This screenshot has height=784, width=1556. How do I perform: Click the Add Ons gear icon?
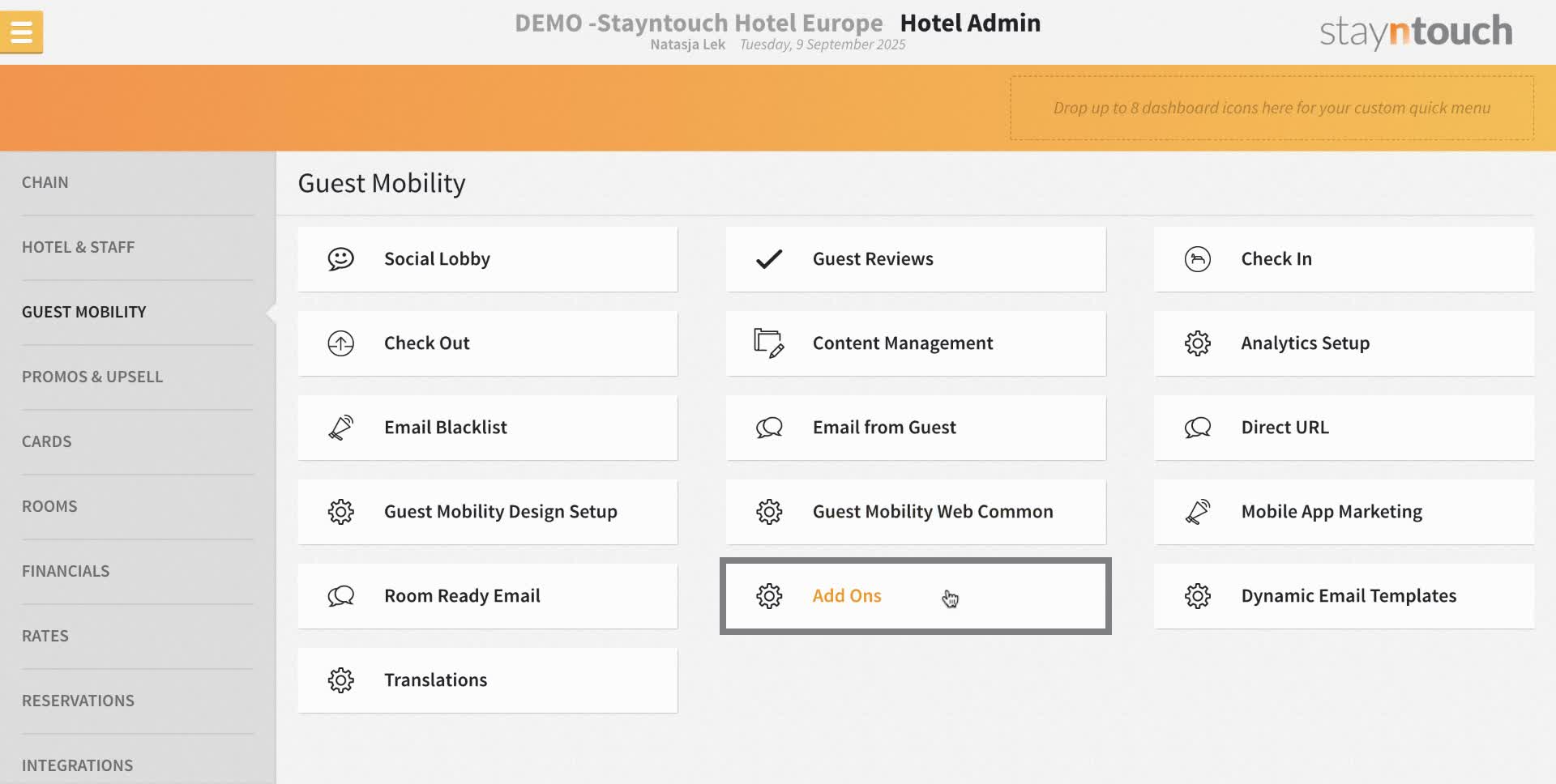pyautogui.click(x=768, y=595)
